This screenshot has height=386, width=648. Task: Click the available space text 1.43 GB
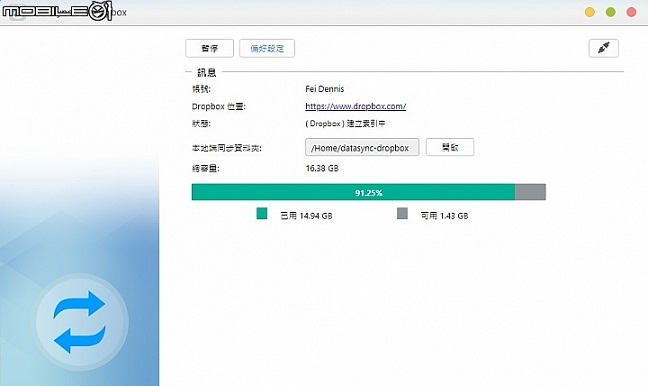pyautogui.click(x=454, y=216)
